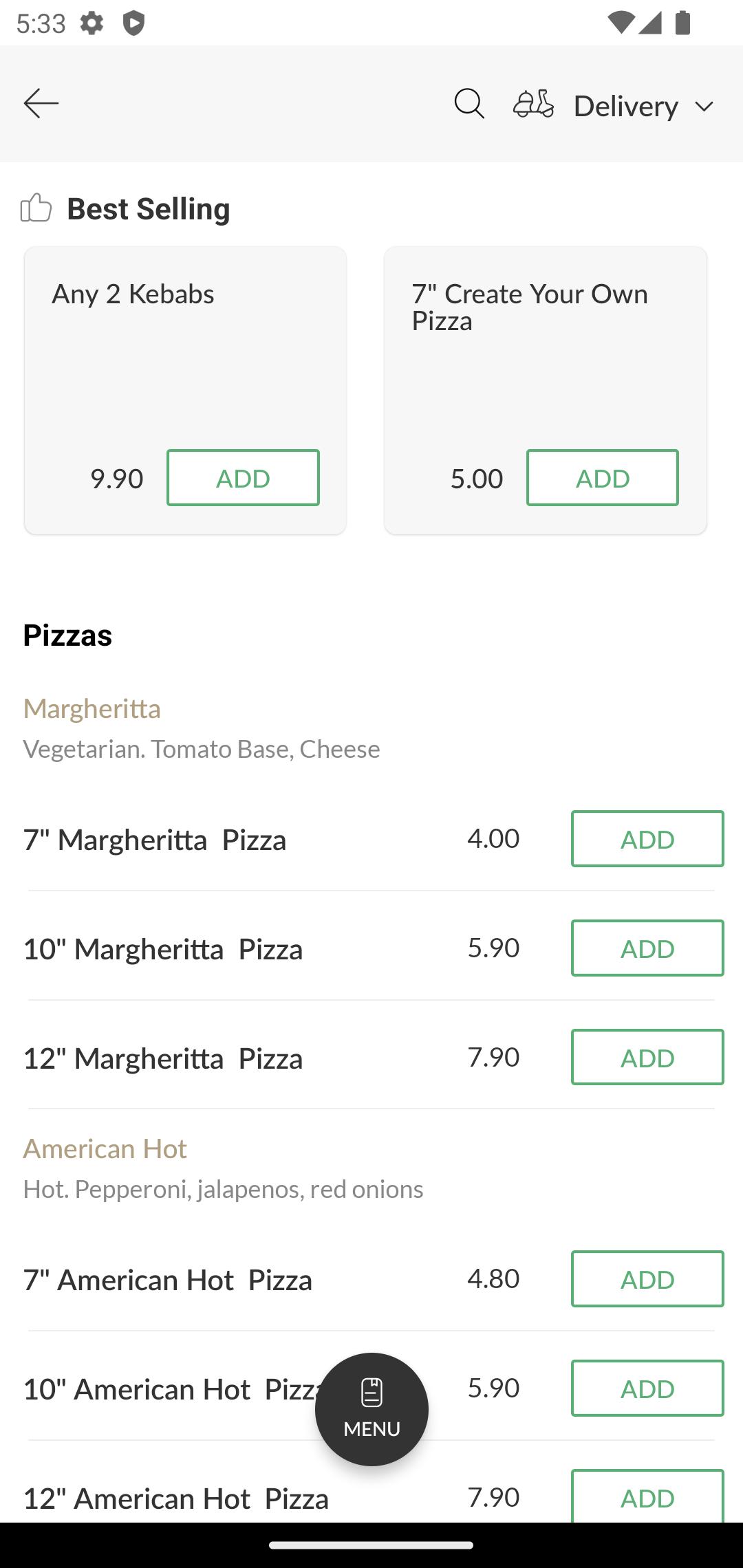This screenshot has height=1568, width=743.
Task: Tap the battery icon in status bar
Action: pyautogui.click(x=682, y=23)
